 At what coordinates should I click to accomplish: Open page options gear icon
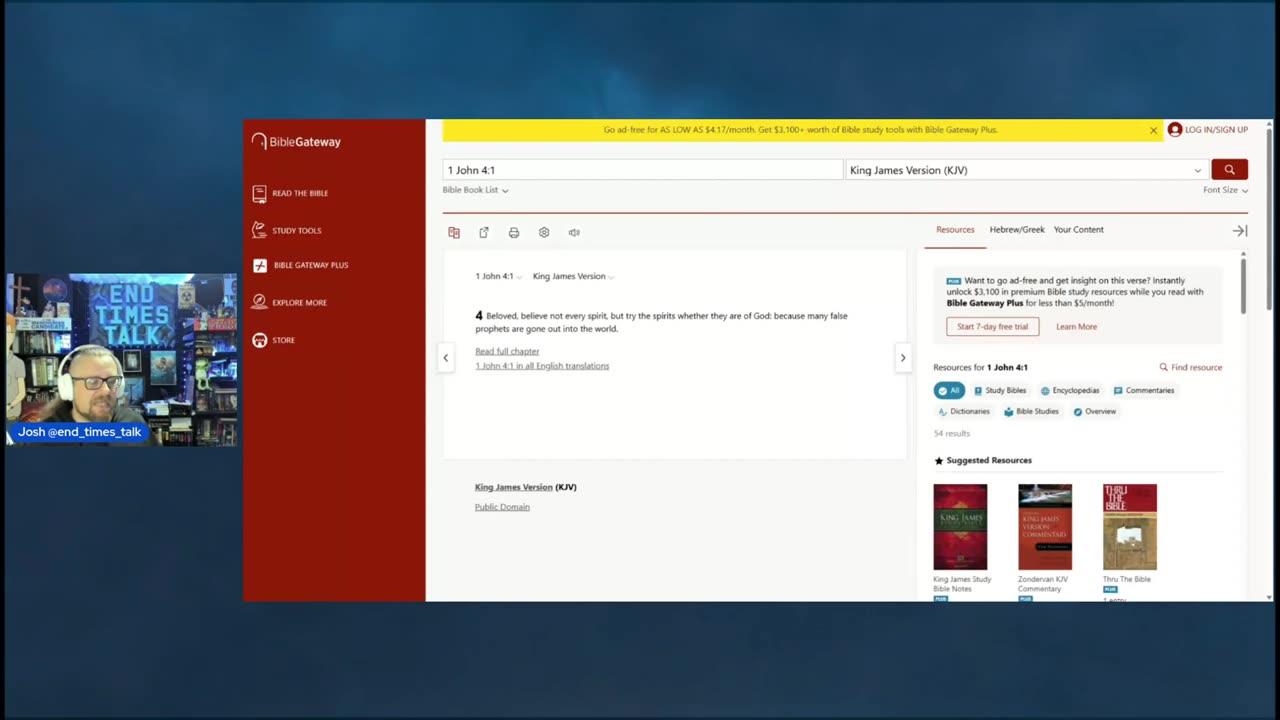coord(544,232)
